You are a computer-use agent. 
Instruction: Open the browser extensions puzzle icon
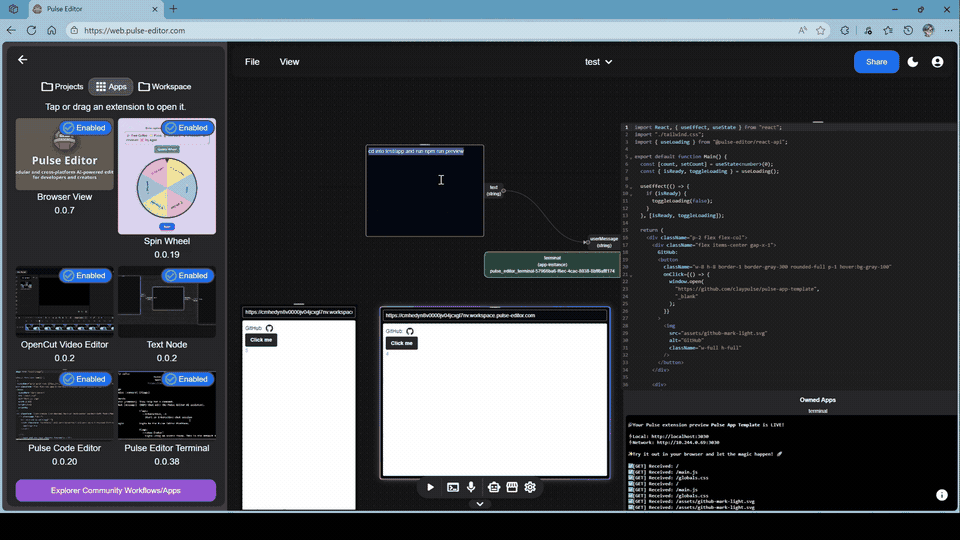point(845,30)
